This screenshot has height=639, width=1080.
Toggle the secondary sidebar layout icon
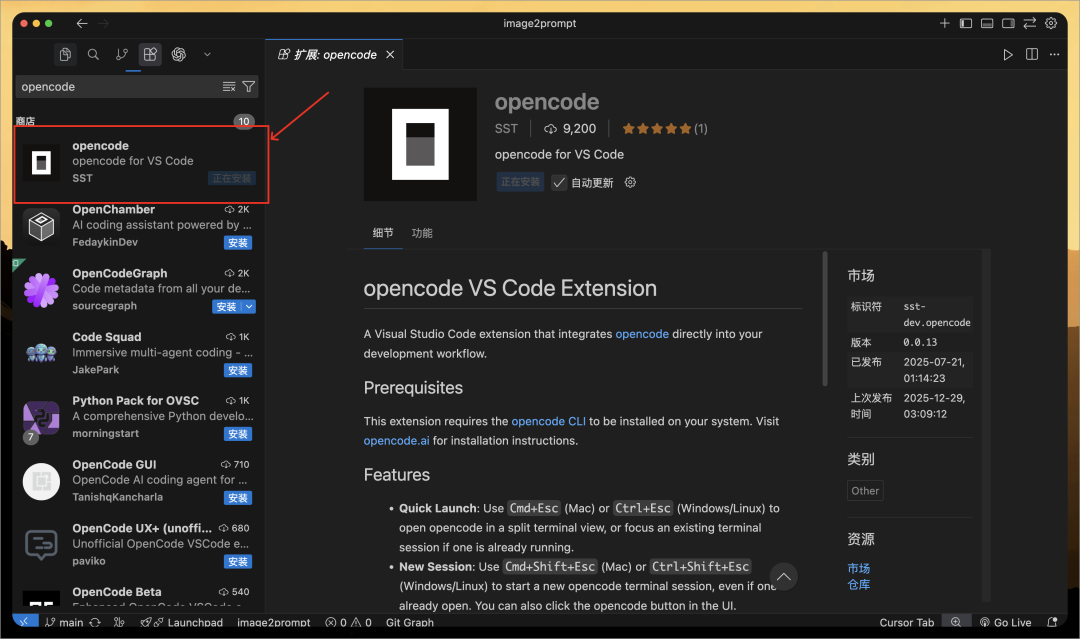[1008, 23]
